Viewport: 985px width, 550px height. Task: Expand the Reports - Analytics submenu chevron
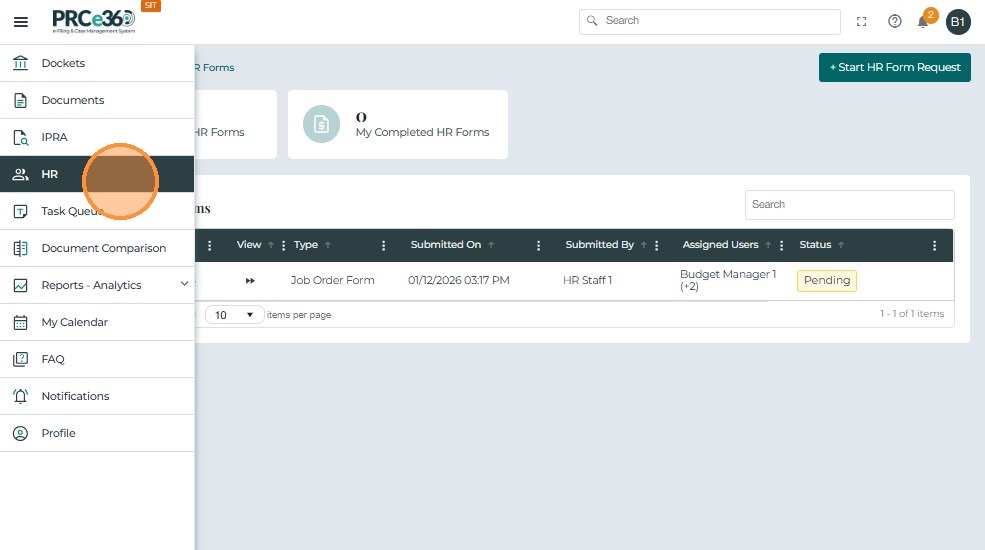(x=184, y=284)
